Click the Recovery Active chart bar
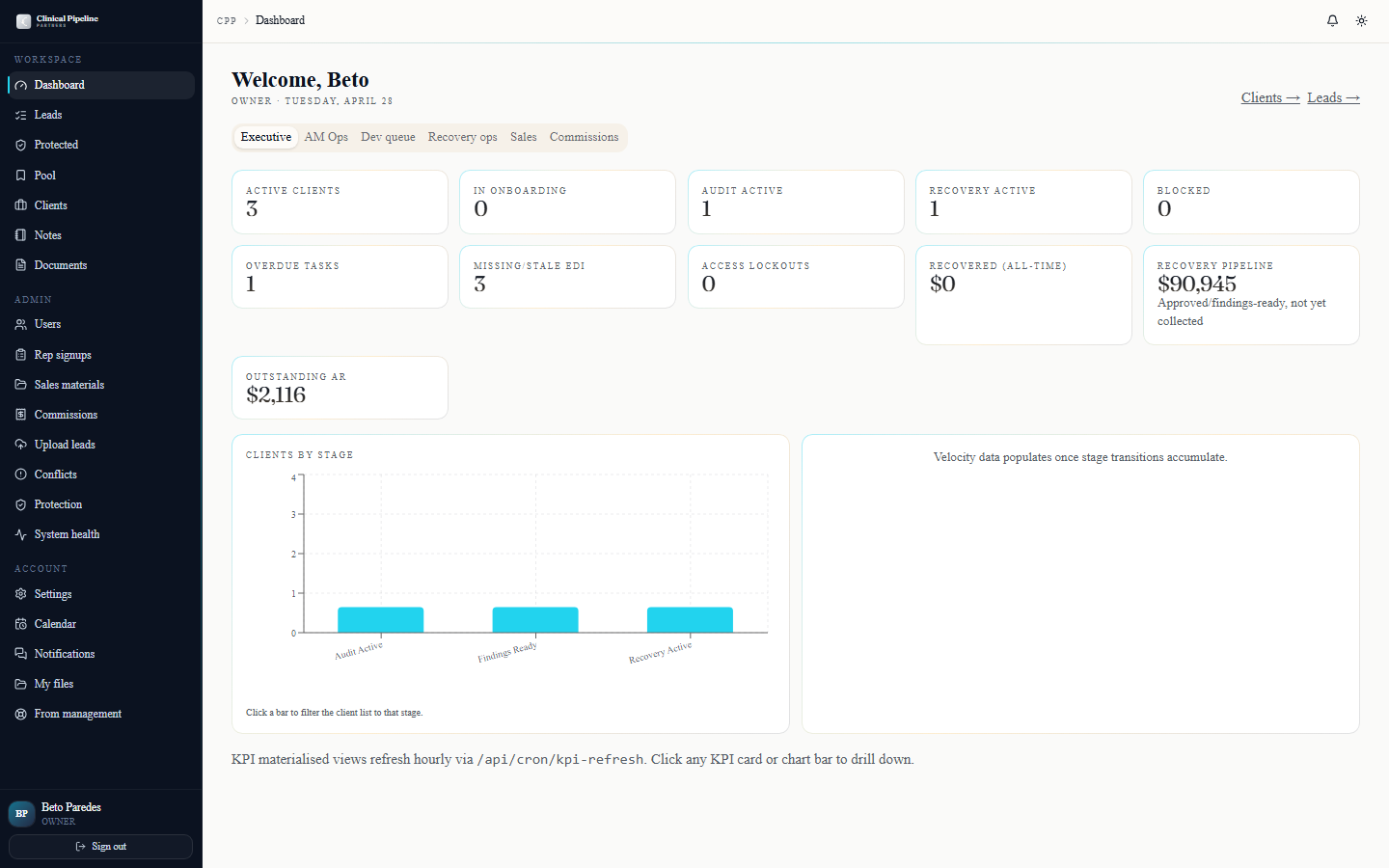The width and height of the screenshot is (1389, 868). click(x=690, y=620)
